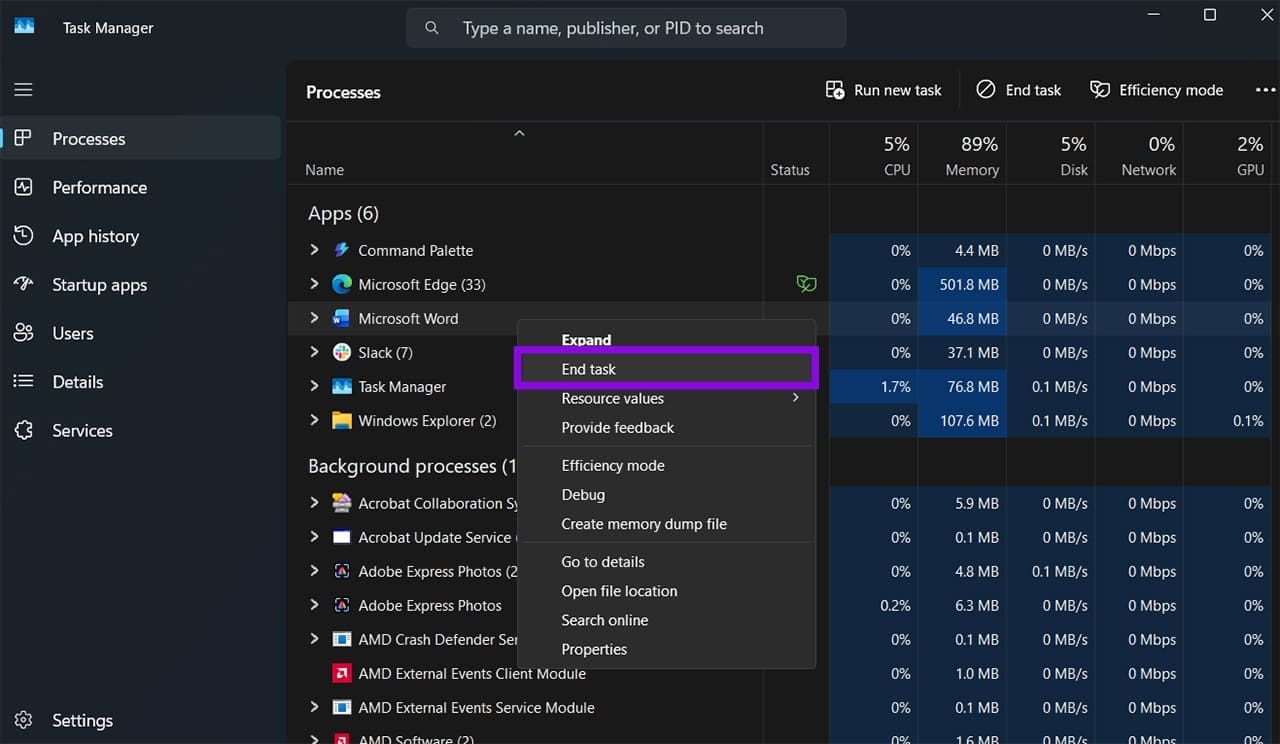The image size is (1280, 744).
Task: Open the Details page in the sidebar
Action: click(x=141, y=382)
